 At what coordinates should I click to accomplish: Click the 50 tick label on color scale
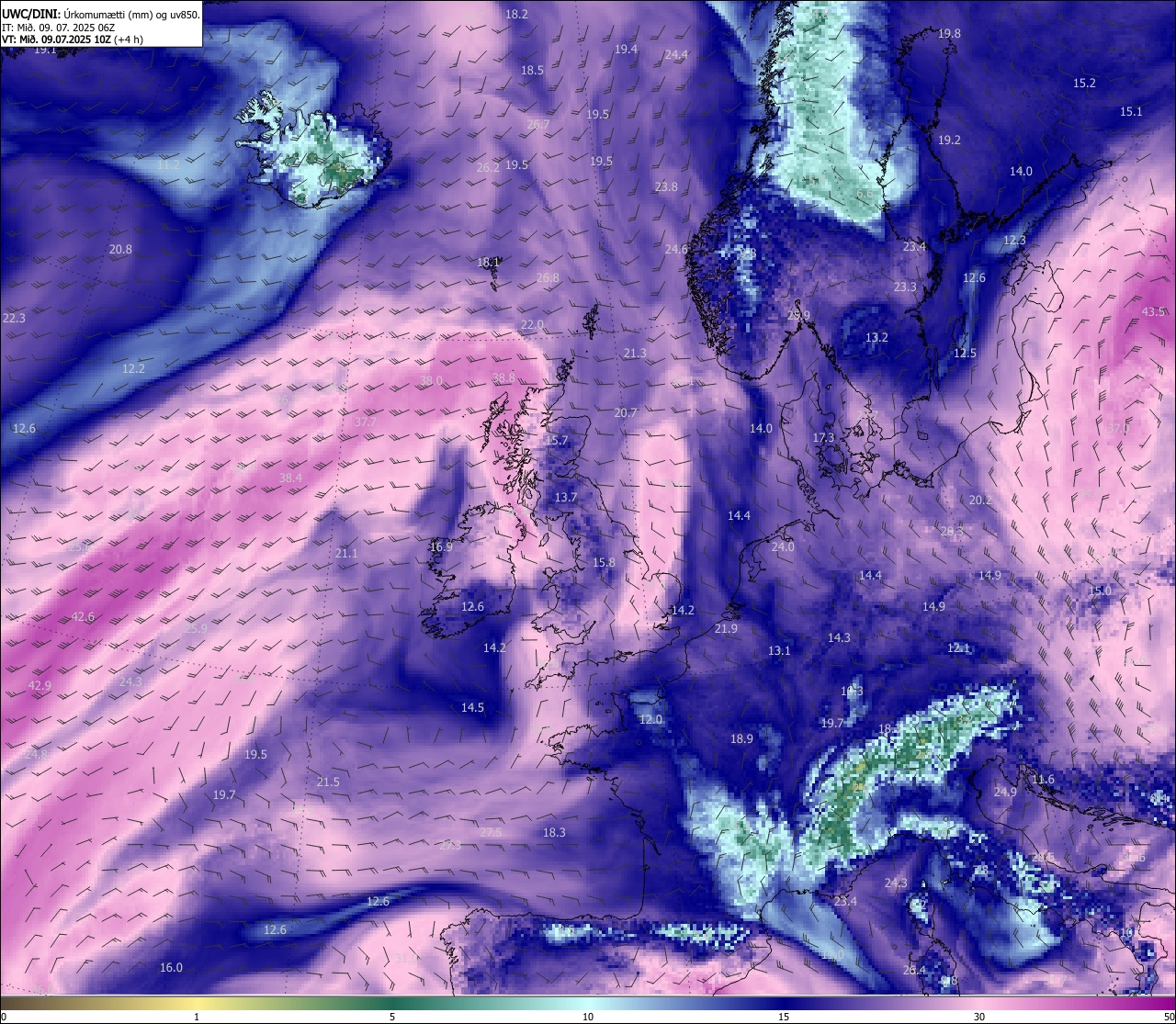pos(1168,1017)
